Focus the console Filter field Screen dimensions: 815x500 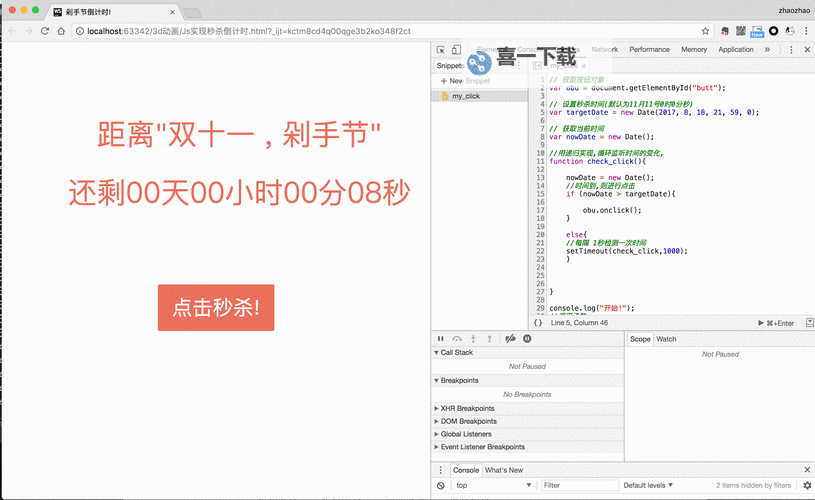point(579,485)
